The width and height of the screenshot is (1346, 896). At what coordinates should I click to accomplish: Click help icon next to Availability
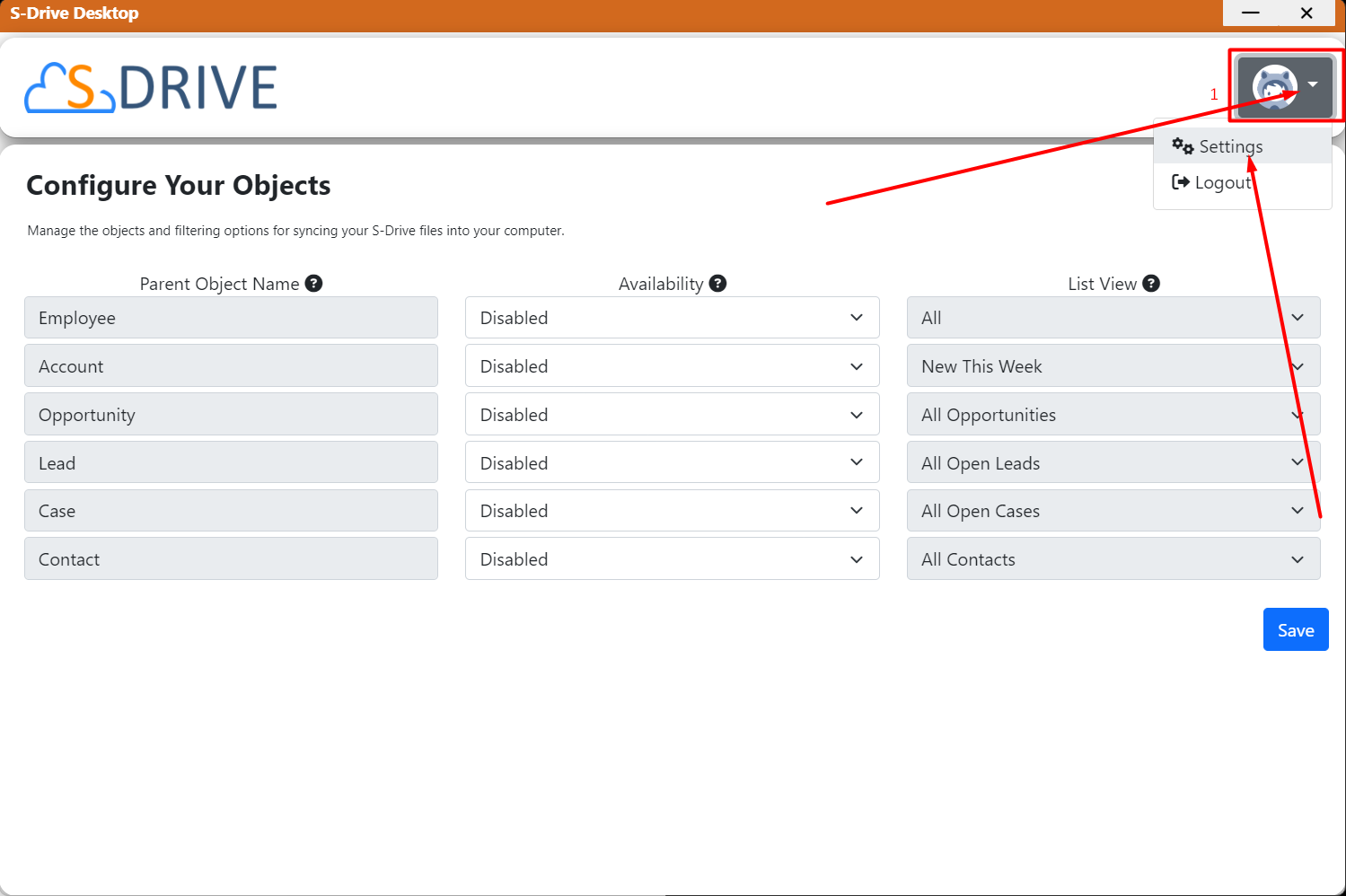click(717, 284)
